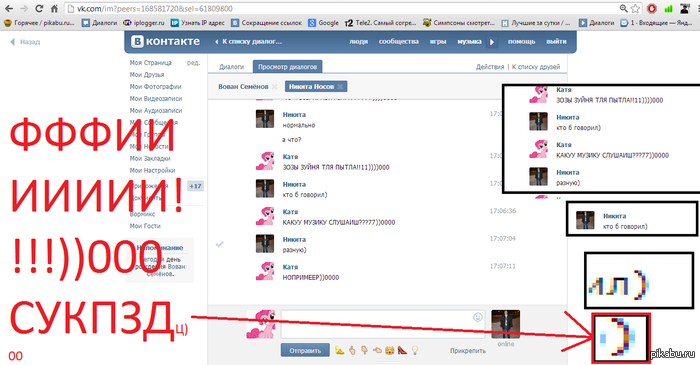Close the Вован Семёнов conversation tab
Screen dimensions: 700x365
point(275,87)
